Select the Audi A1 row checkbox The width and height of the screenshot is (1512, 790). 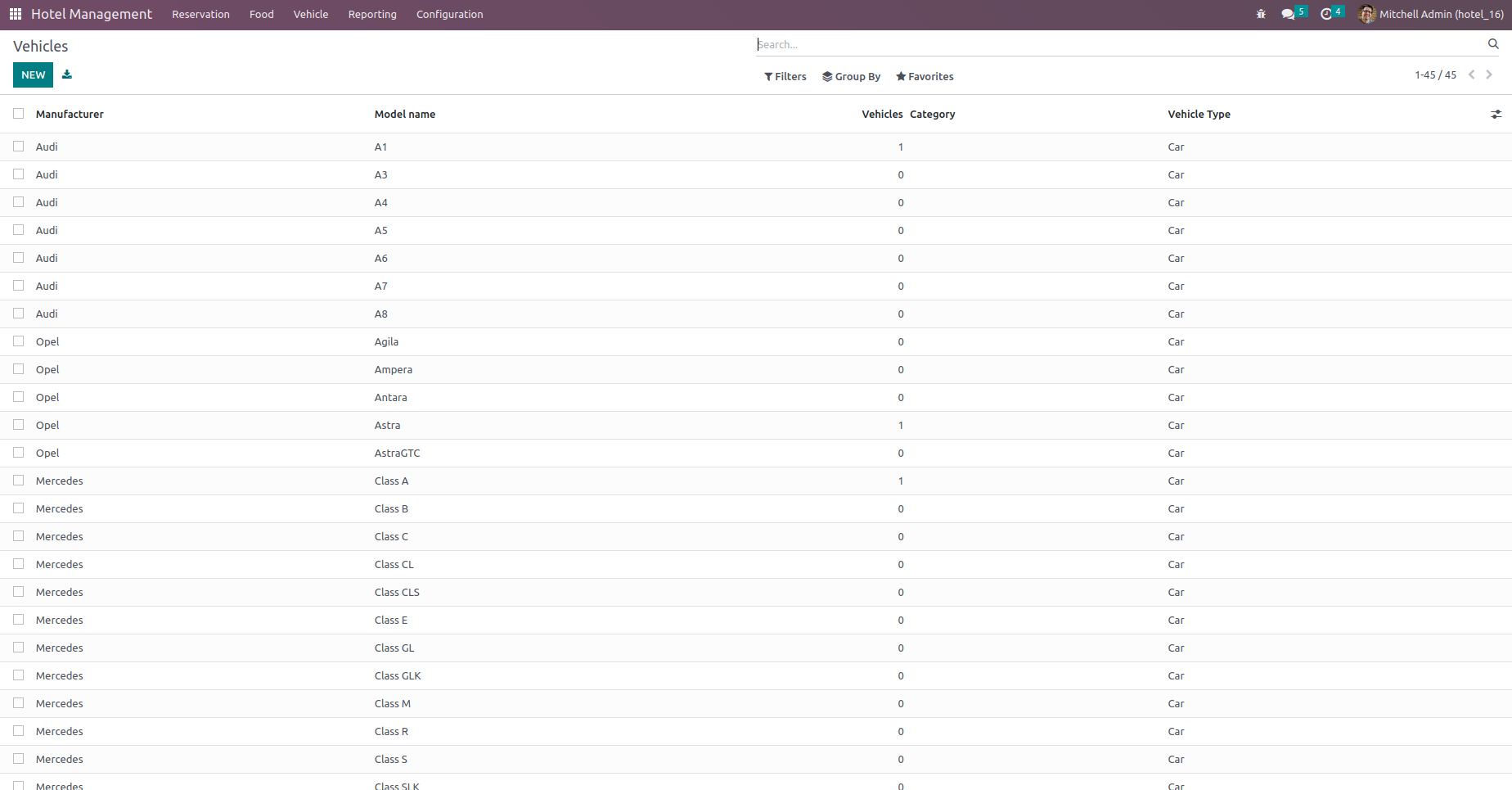pyautogui.click(x=18, y=147)
